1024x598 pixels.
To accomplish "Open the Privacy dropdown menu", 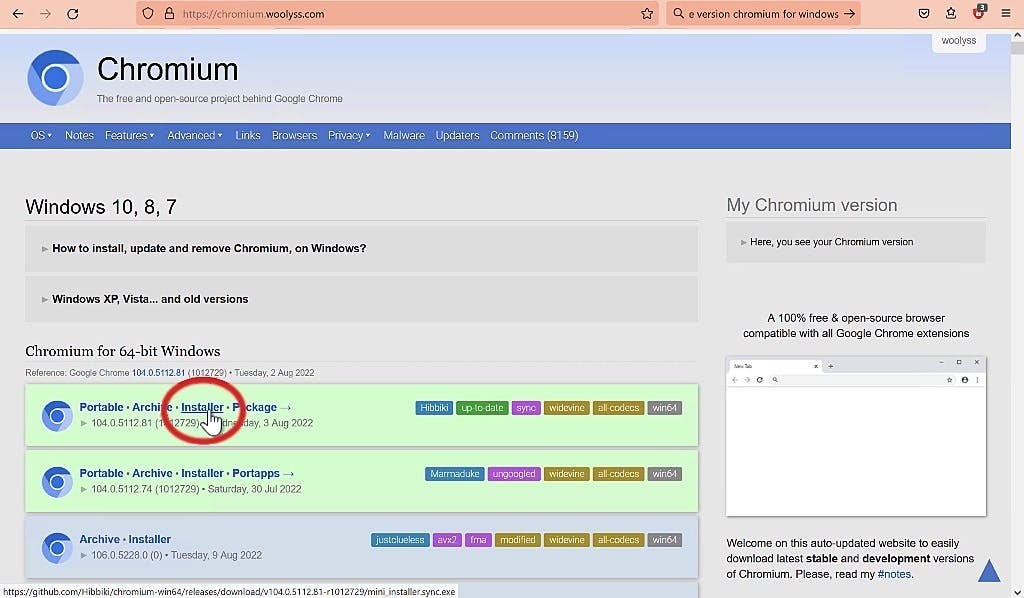I will click(x=349, y=135).
